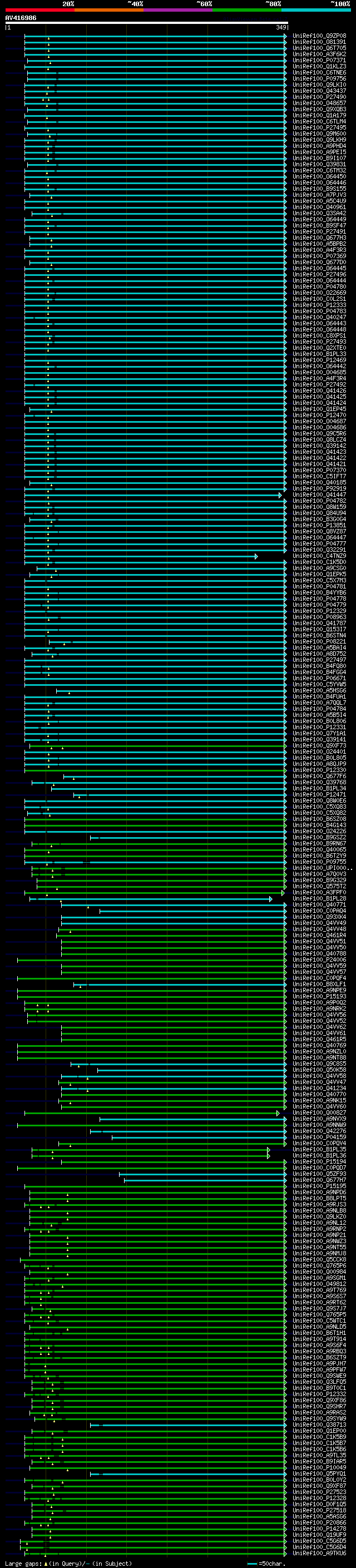Image resolution: width=356 pixels, height=1568 pixels.
Task: Select UniRef100_Q4VV49 label
Action: click(x=319, y=923)
